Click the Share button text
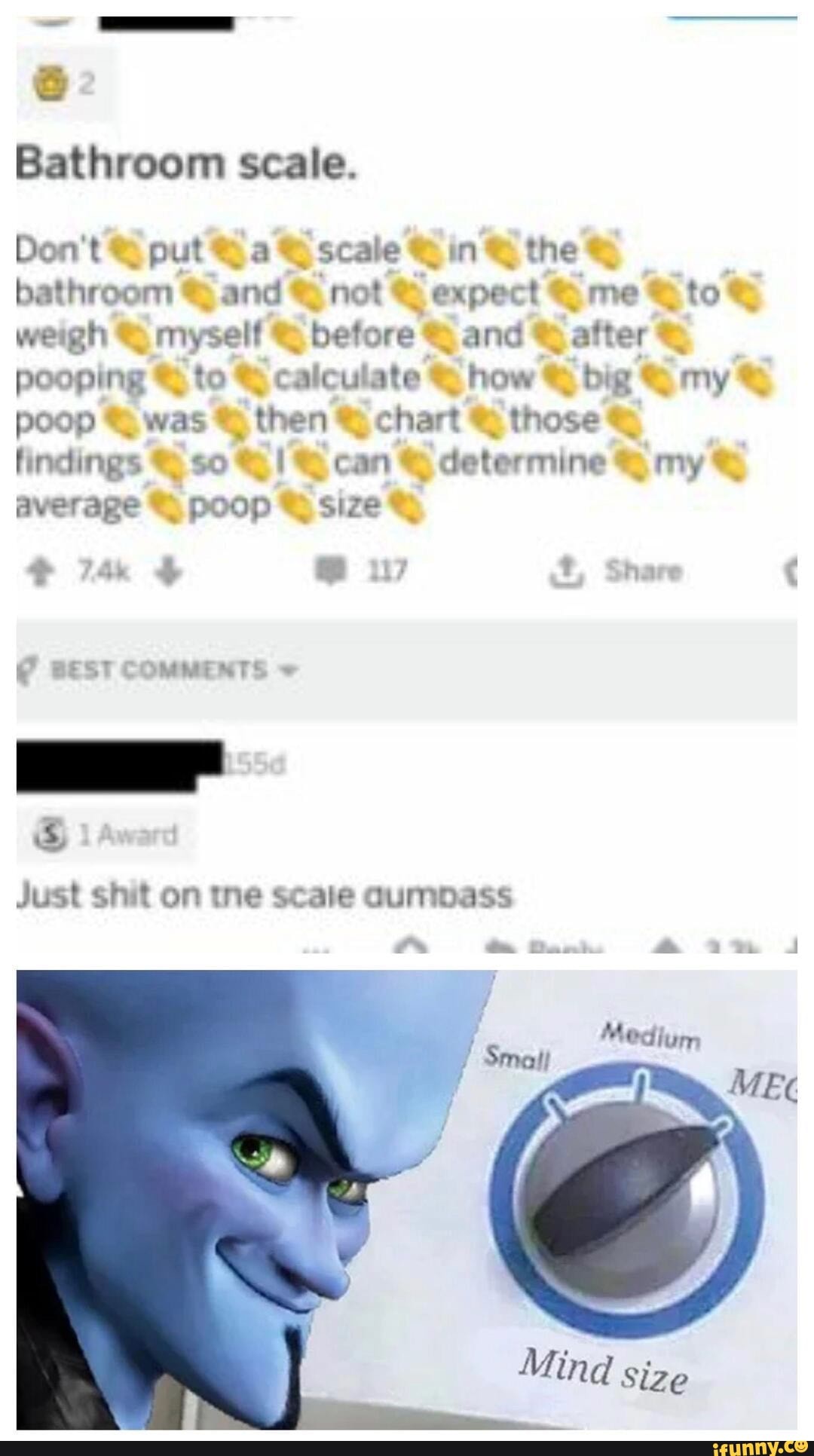Screen dimensions: 814x1456 (643, 572)
